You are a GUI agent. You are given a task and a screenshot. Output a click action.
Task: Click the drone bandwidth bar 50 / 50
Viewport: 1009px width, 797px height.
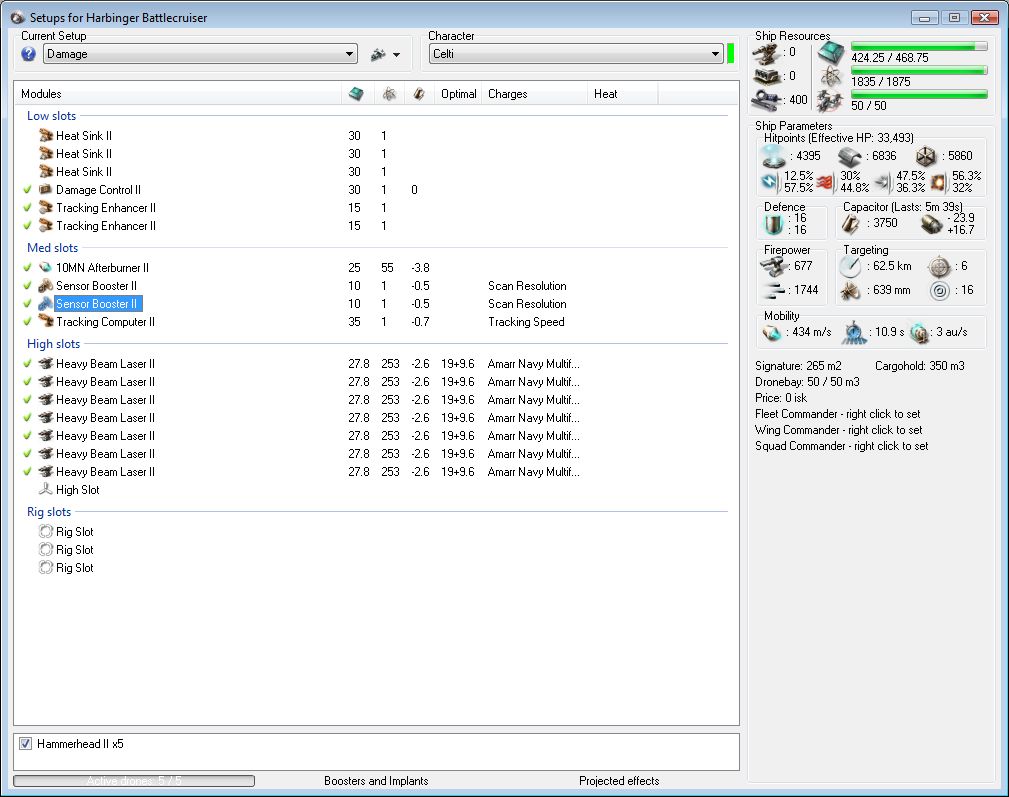(x=919, y=95)
